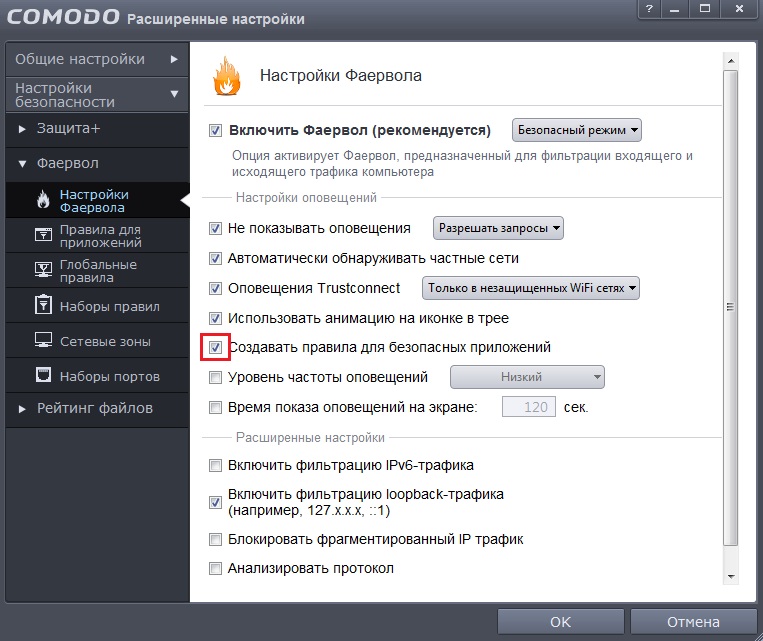Click scrollbar down arrow

[x=731, y=577]
